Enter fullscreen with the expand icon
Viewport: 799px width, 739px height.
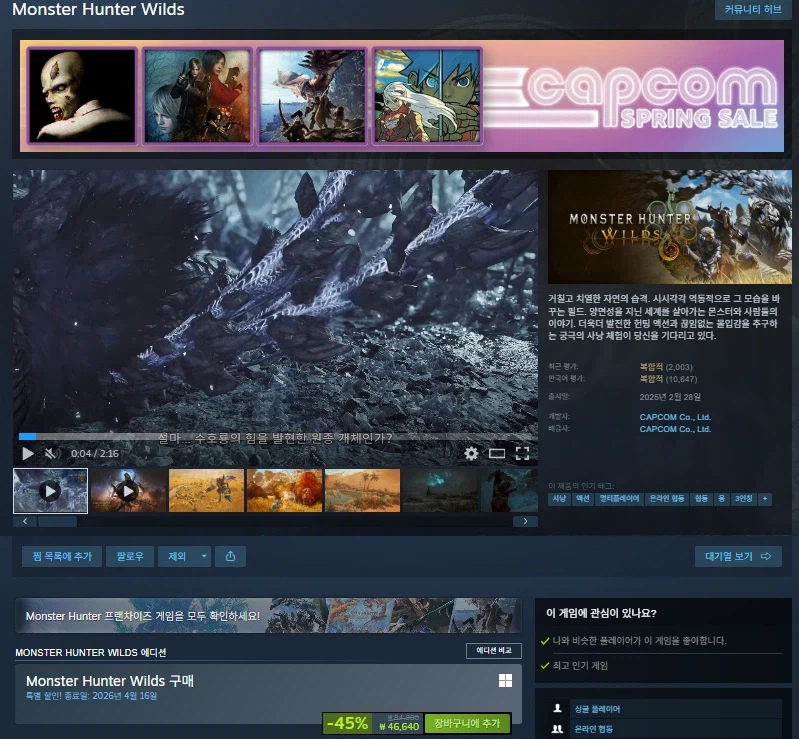[x=522, y=453]
